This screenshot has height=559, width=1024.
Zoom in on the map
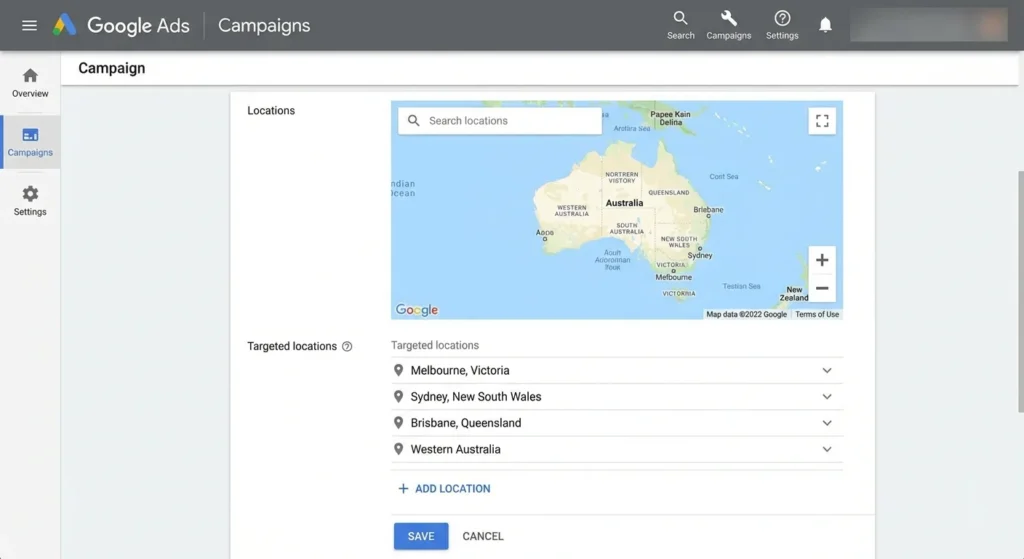[x=822, y=260]
